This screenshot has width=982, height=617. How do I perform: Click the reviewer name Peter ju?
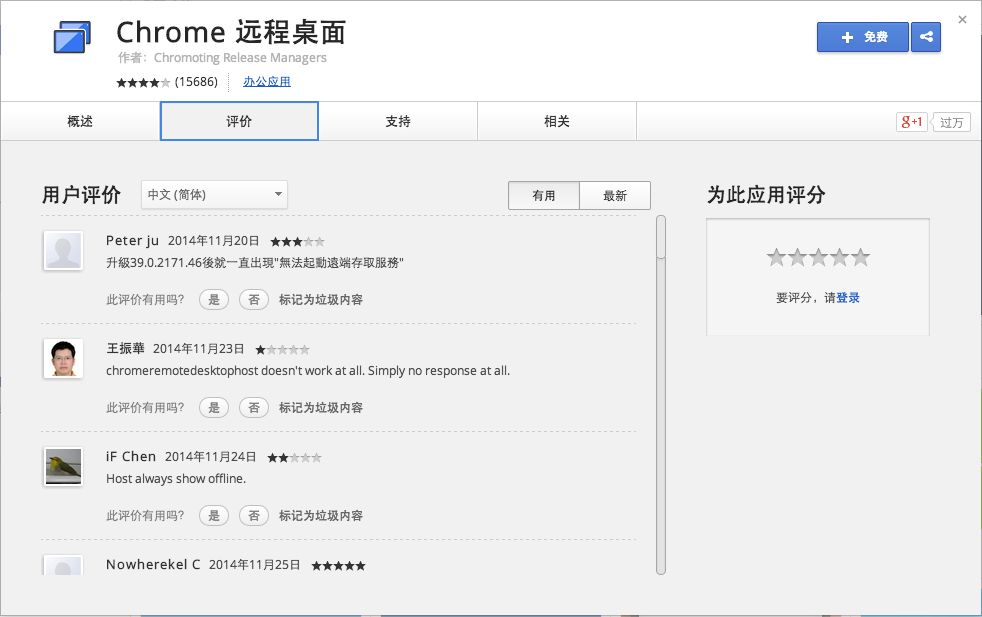132,241
